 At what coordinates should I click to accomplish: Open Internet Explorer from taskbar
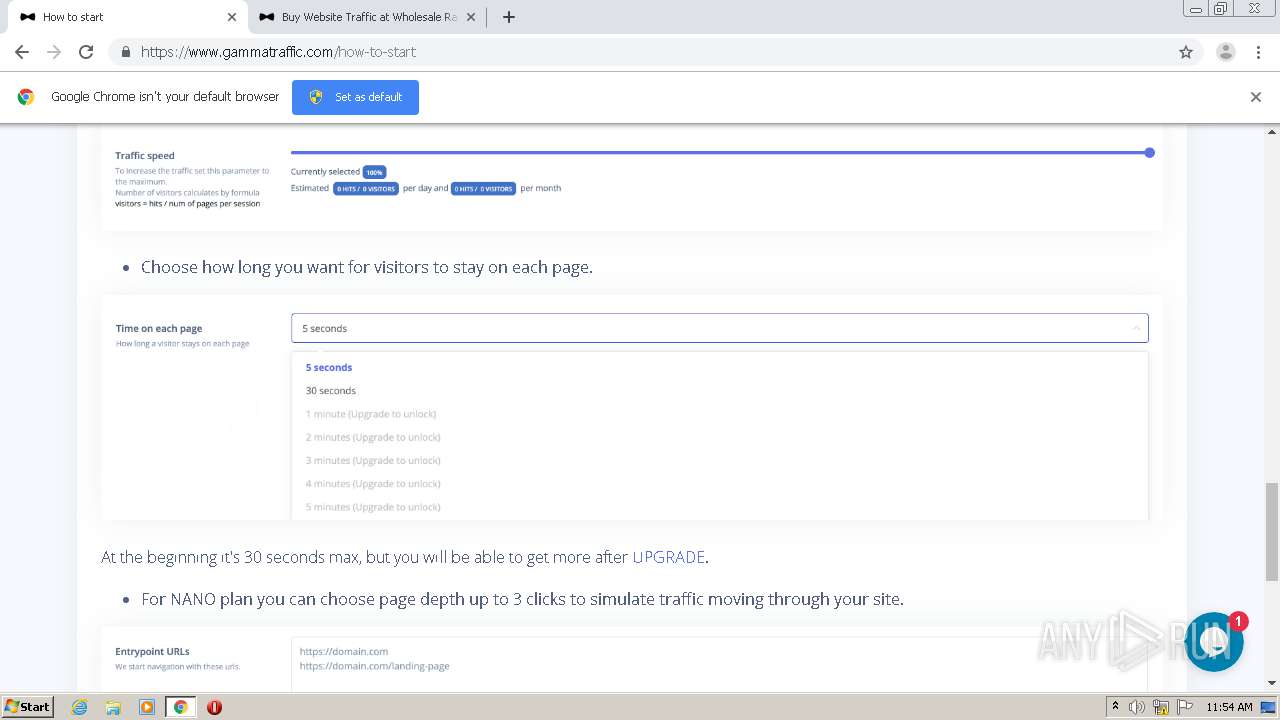coord(80,707)
